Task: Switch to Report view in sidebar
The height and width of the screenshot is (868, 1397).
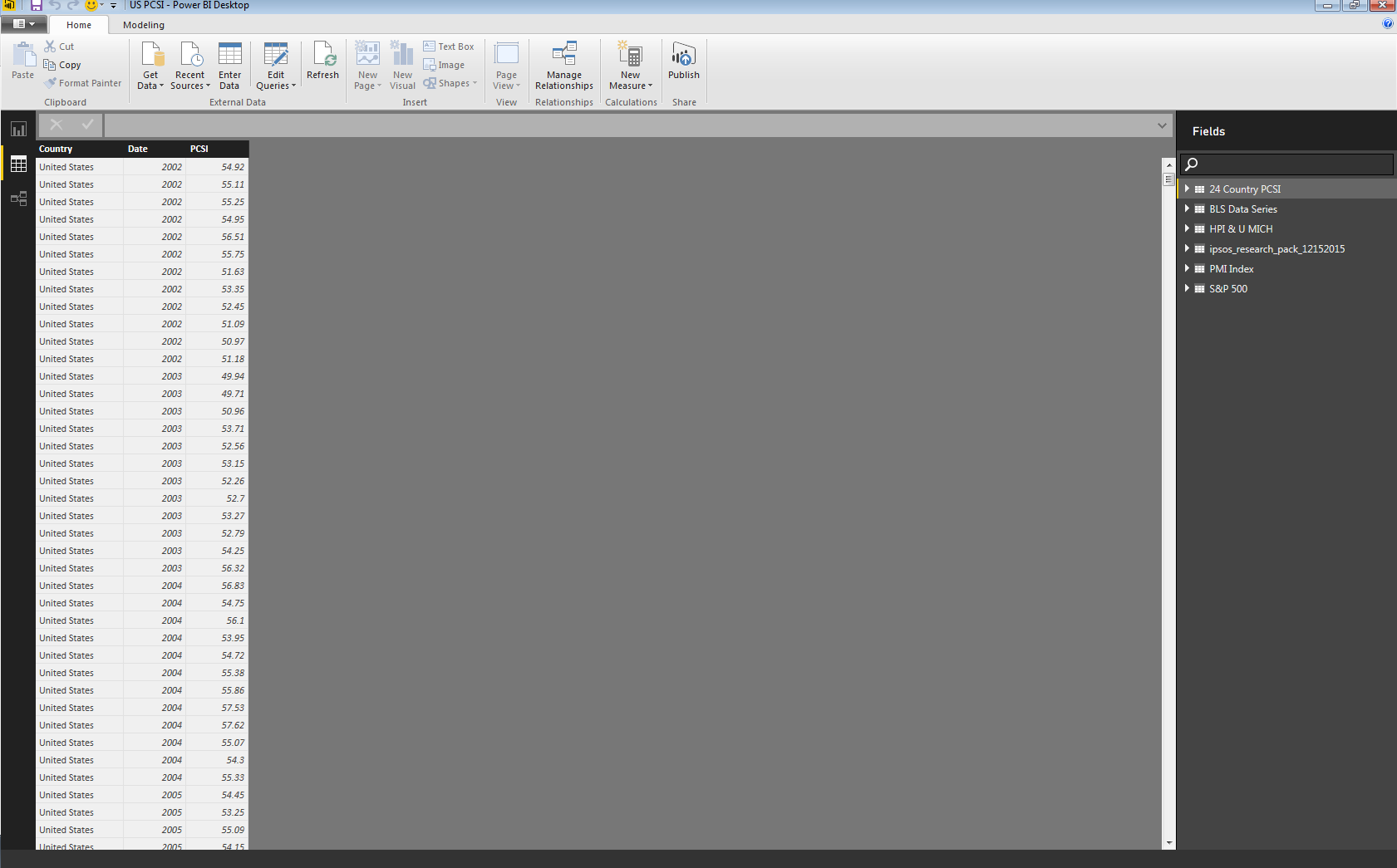Action: [x=18, y=130]
